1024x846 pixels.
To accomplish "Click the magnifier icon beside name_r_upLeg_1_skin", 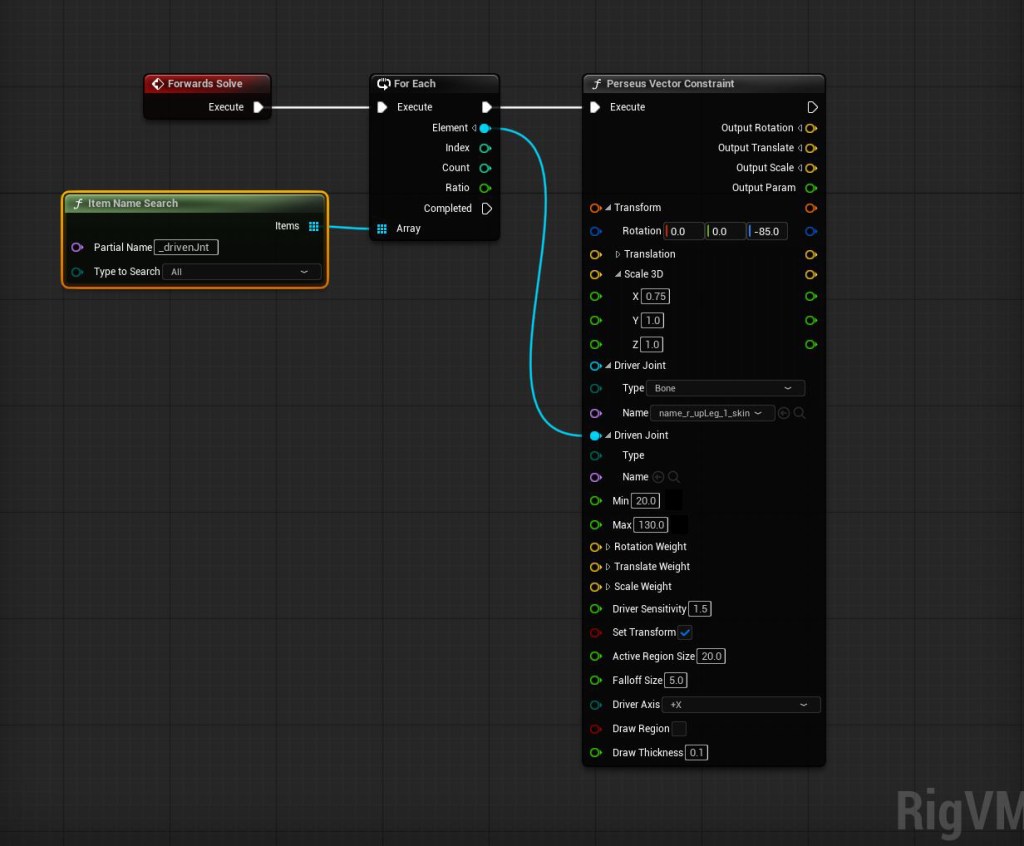I will 800,413.
